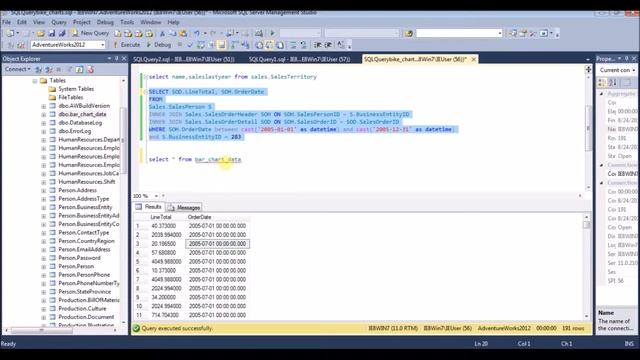Click the Copy icon in toolbar

(x=173, y=33)
